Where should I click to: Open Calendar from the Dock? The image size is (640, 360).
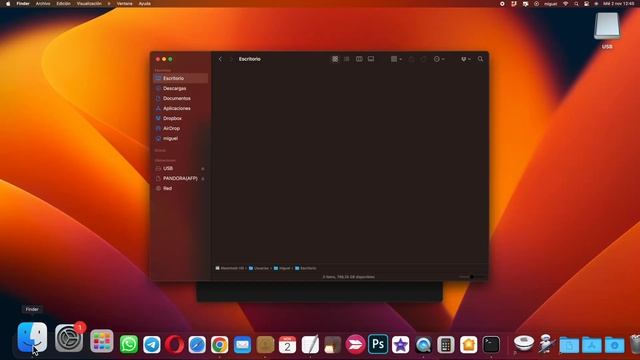click(287, 344)
